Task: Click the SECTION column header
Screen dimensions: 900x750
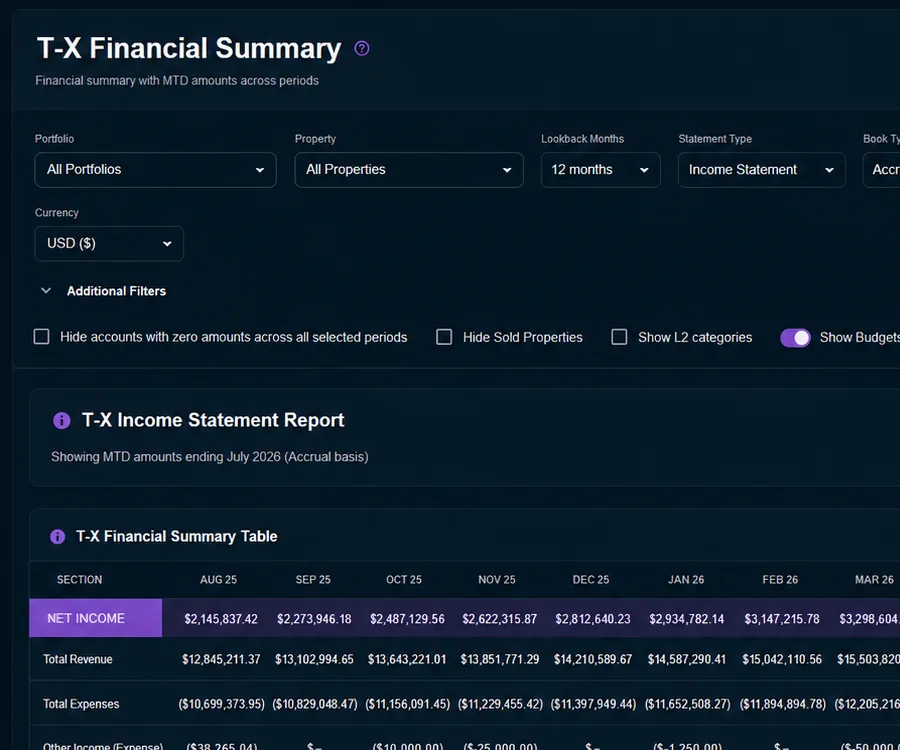Action: pyautogui.click(x=79, y=580)
